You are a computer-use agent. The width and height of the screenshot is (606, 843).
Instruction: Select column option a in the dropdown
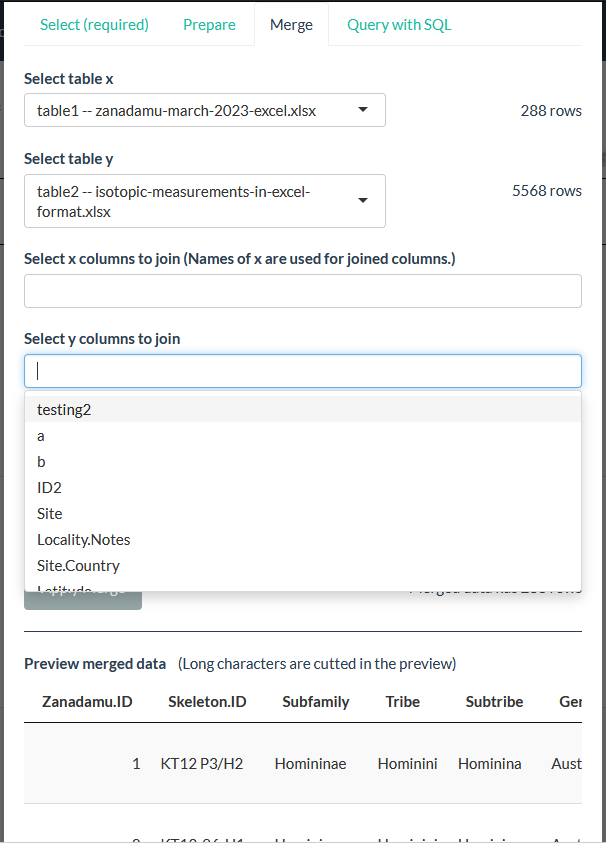(x=40, y=435)
